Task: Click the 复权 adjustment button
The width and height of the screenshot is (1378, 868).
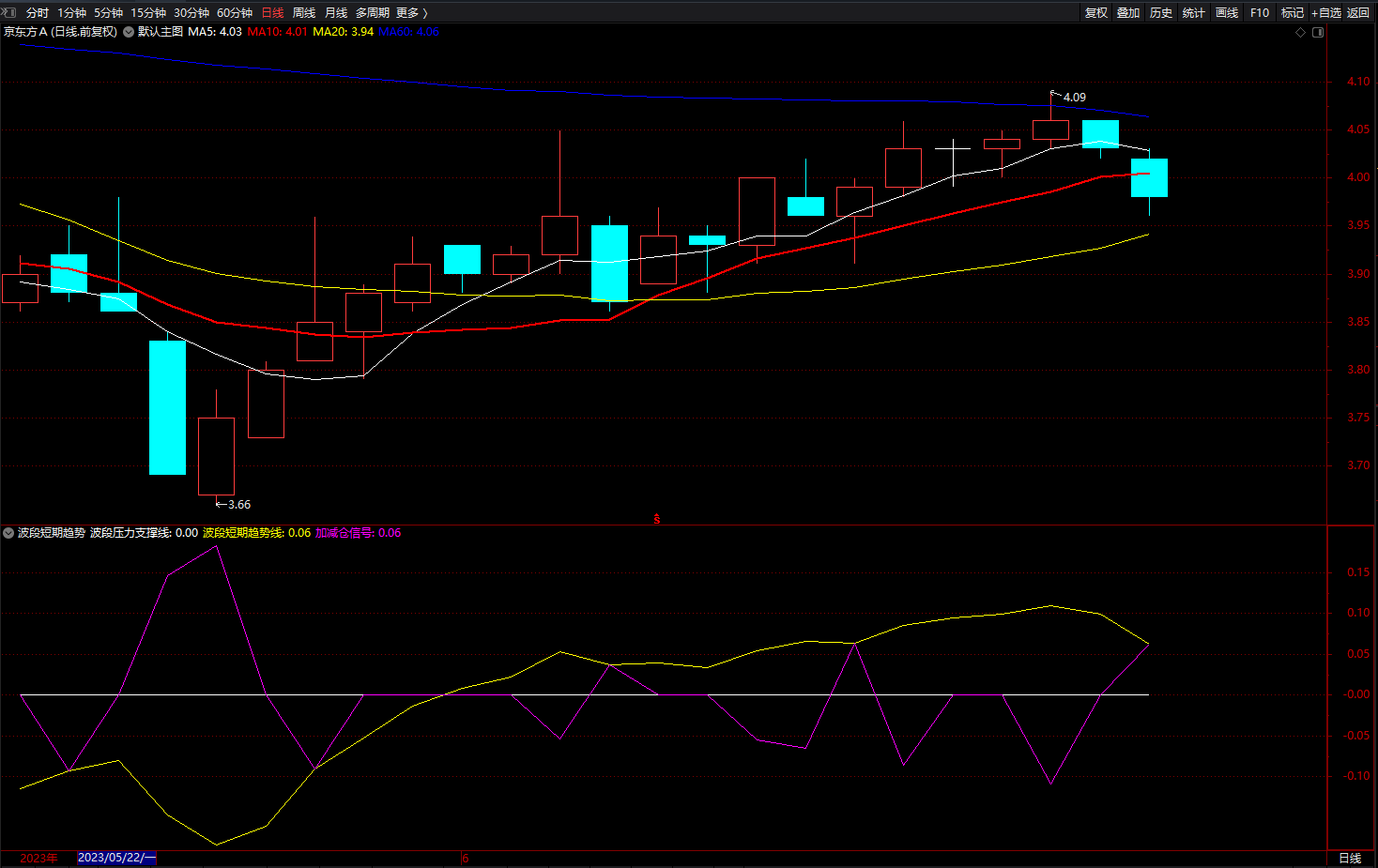Action: [x=1096, y=13]
